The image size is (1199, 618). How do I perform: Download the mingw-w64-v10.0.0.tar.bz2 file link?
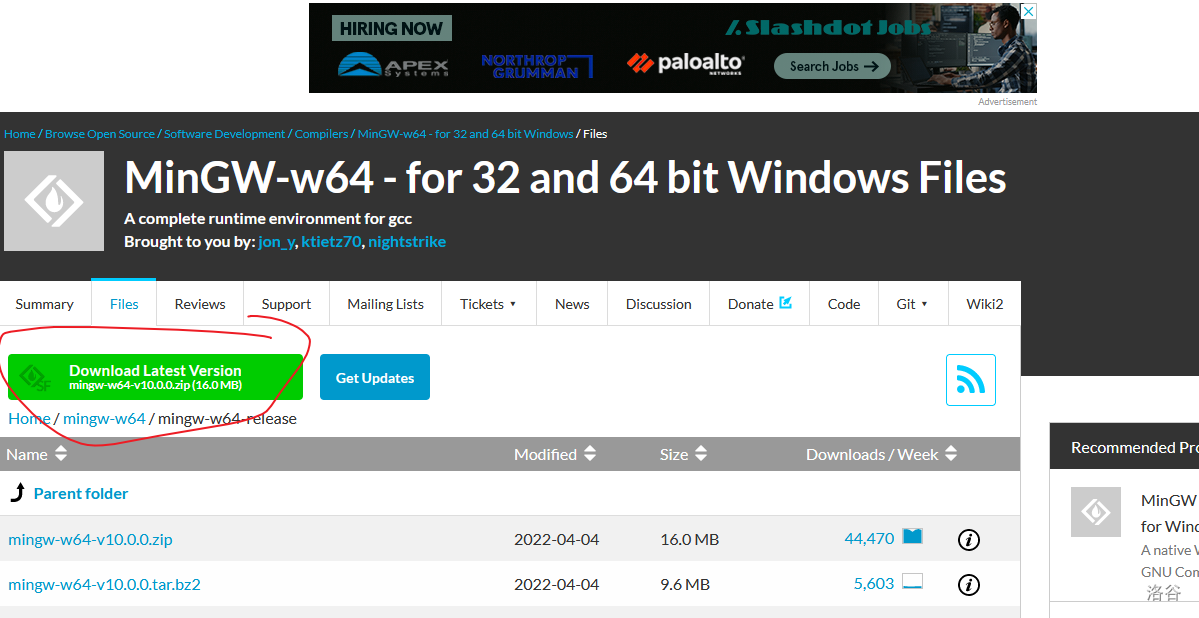[104, 584]
